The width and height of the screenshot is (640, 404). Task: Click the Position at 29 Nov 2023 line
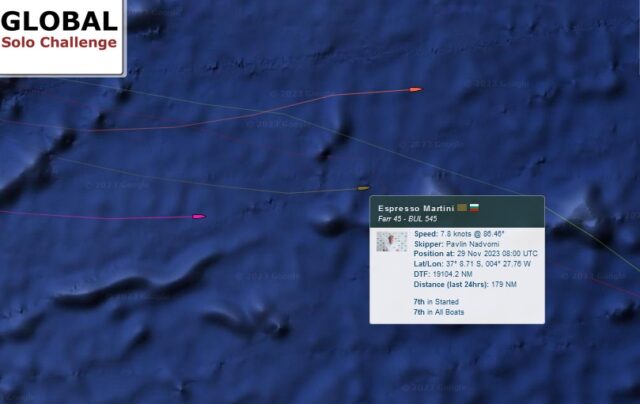tap(476, 253)
